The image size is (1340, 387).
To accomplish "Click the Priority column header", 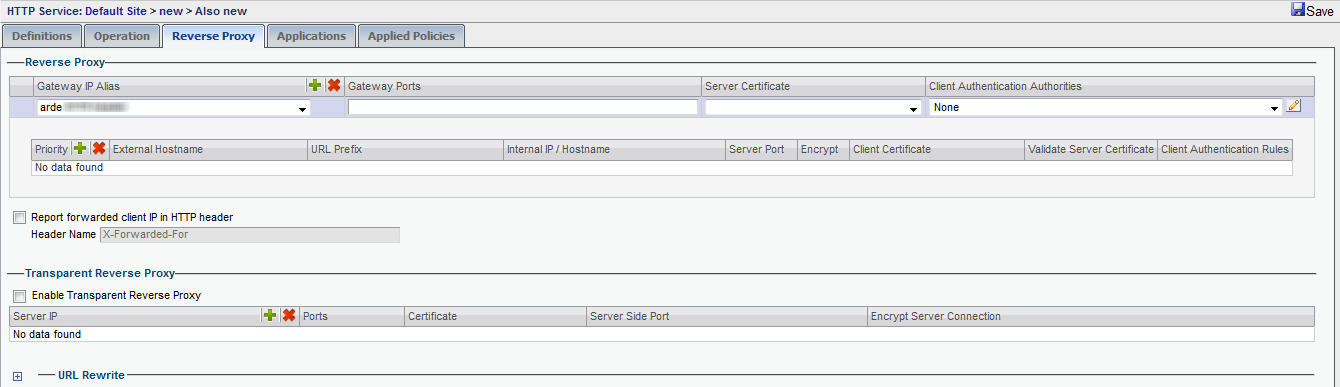I will click(51, 149).
